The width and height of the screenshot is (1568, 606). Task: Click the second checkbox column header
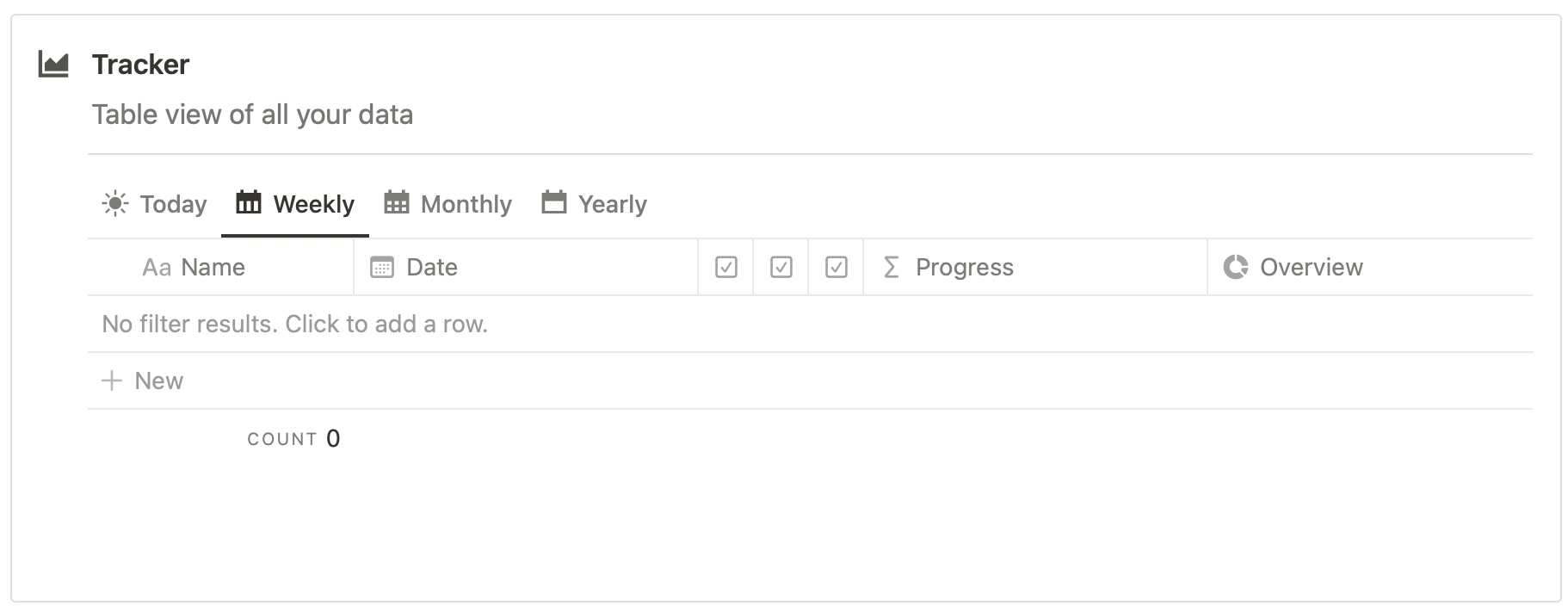781,268
